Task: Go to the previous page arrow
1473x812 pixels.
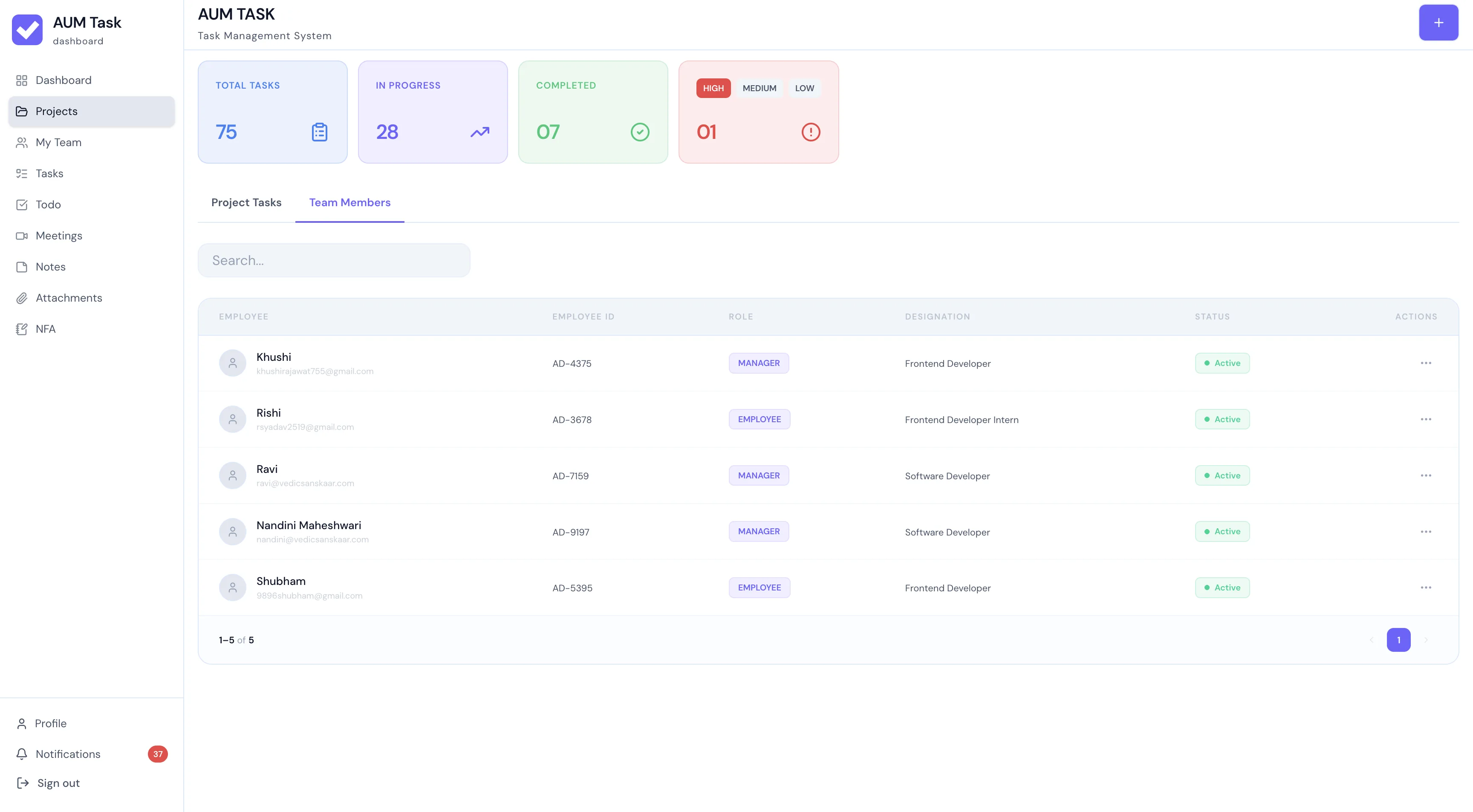Action: pyautogui.click(x=1371, y=640)
